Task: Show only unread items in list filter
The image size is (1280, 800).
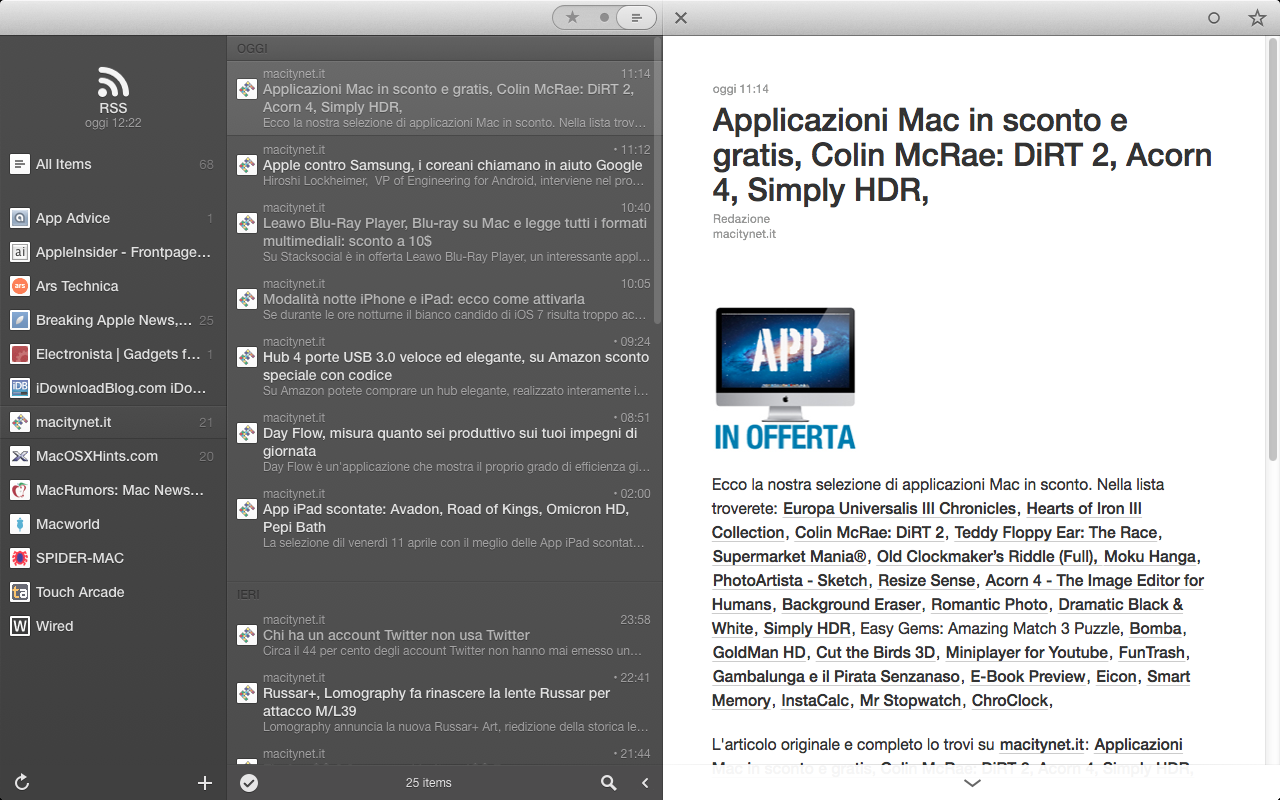Action: 604,17
